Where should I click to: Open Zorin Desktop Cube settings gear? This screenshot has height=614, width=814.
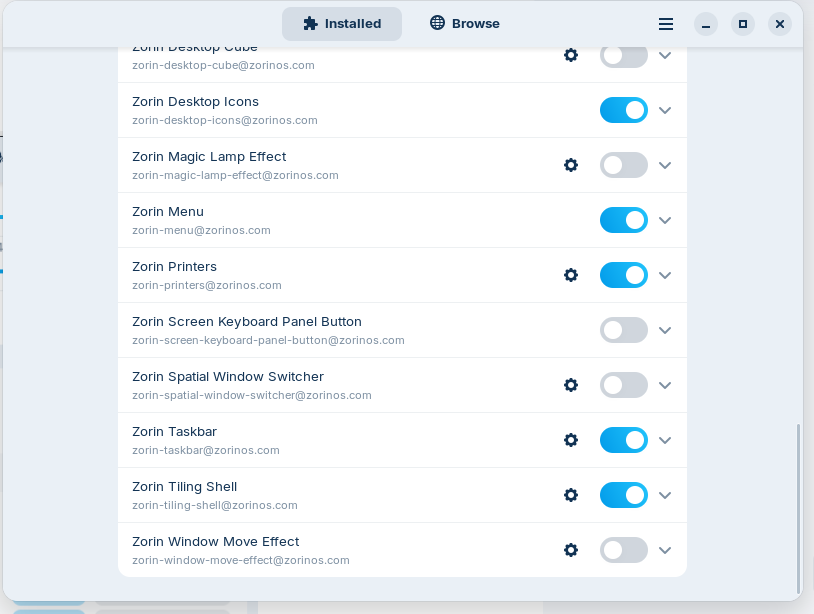pyautogui.click(x=571, y=55)
